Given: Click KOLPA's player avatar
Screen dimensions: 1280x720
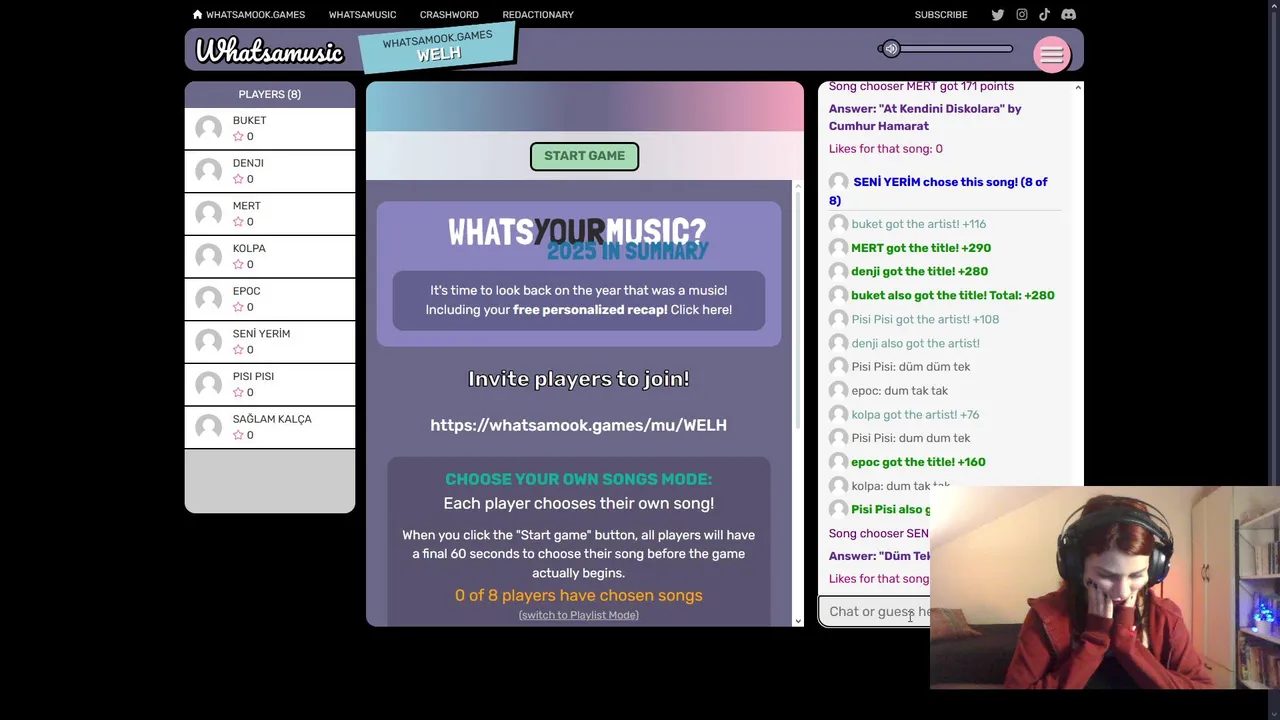Looking at the screenshot, I should coord(209,256).
